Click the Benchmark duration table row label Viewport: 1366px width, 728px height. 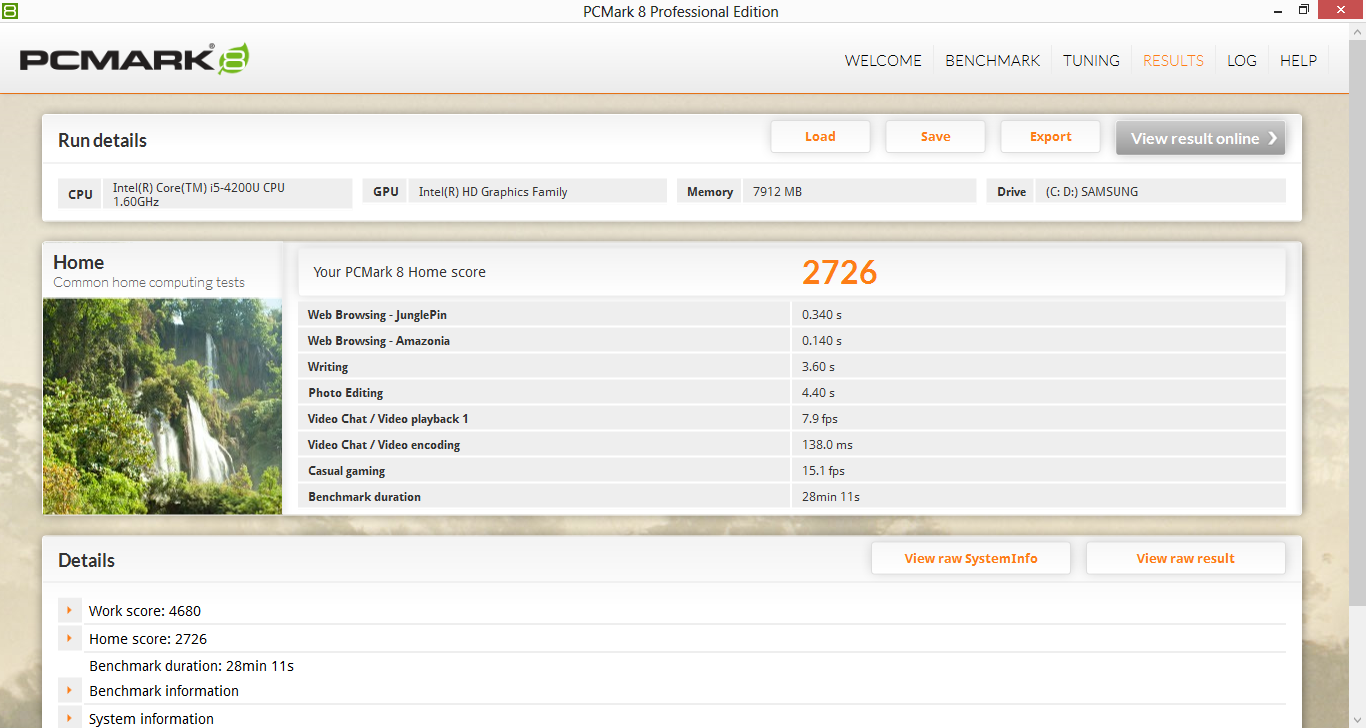365,497
